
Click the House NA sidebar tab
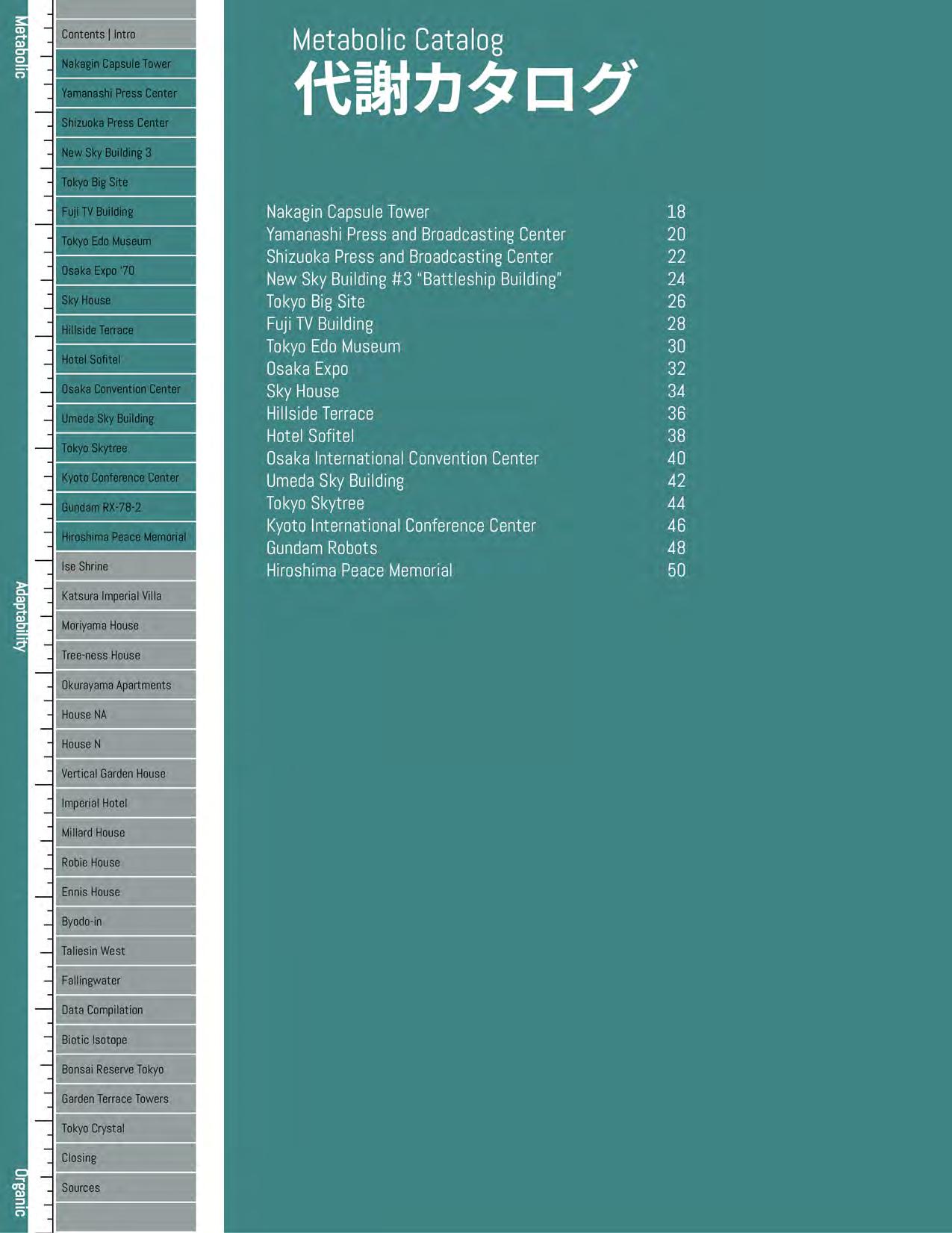tap(125, 715)
